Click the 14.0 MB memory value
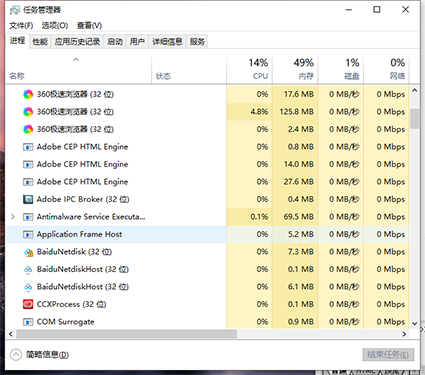Viewport: 425px width, 375px height. pyautogui.click(x=299, y=164)
